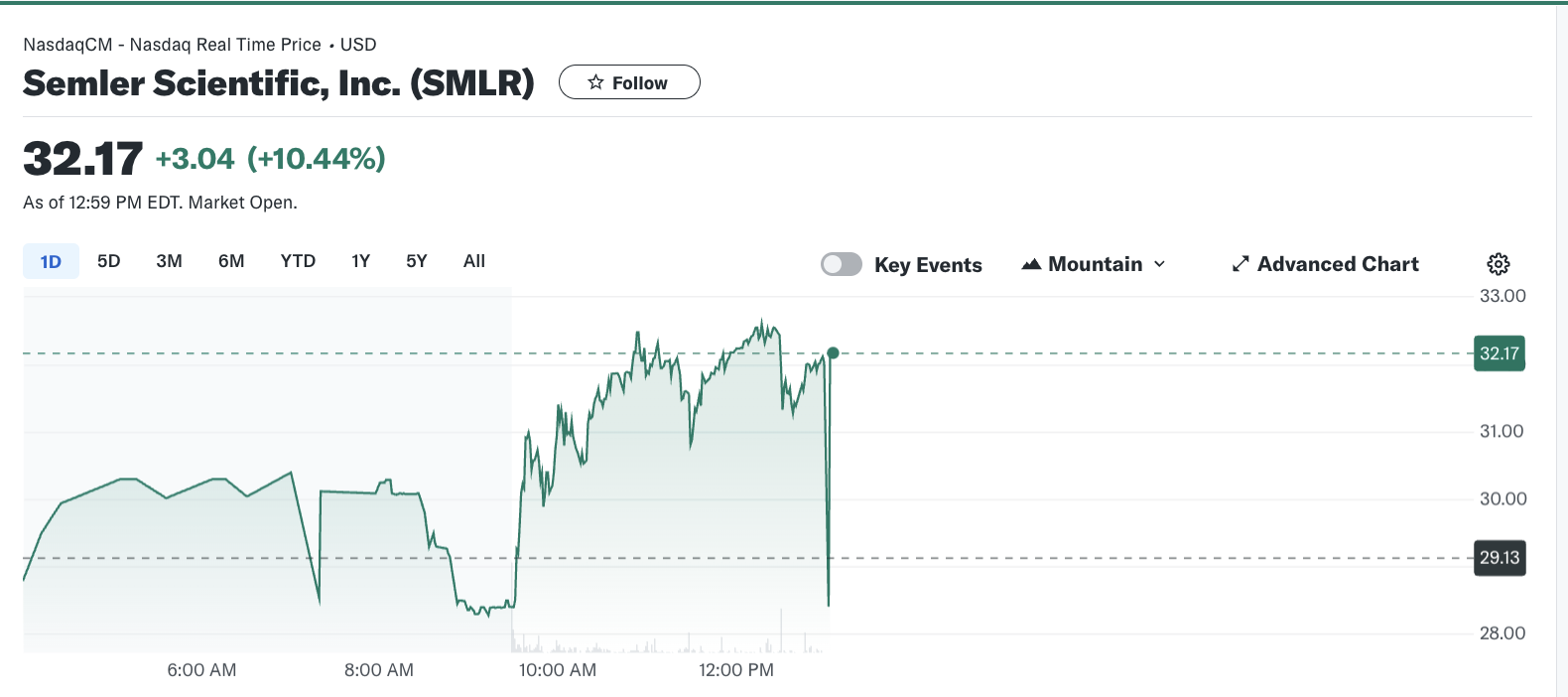
Task: Click the NasdaqCM - Nasdaq Real Time Price text
Action: [x=172, y=45]
